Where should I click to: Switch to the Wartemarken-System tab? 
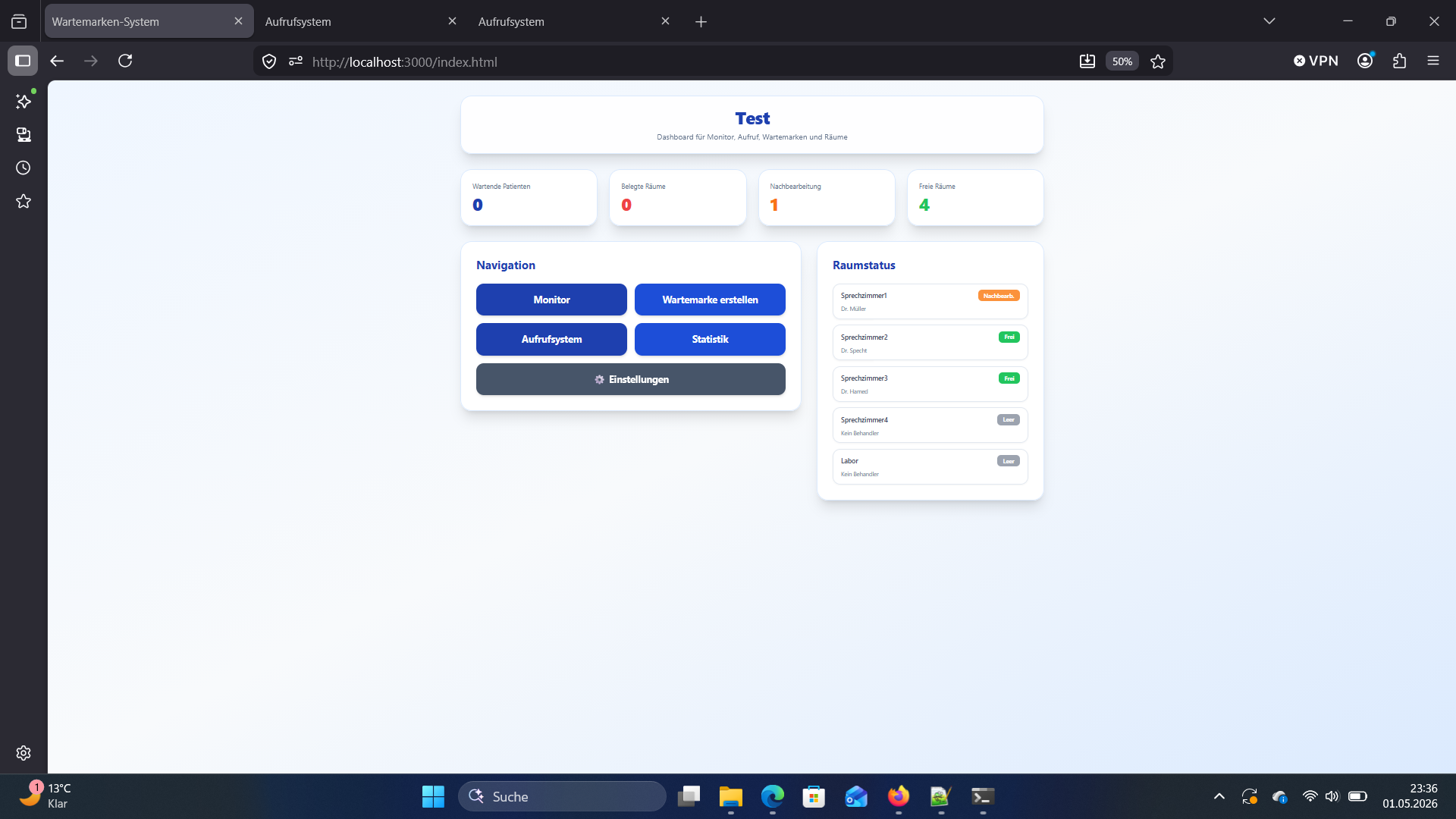pyautogui.click(x=148, y=21)
